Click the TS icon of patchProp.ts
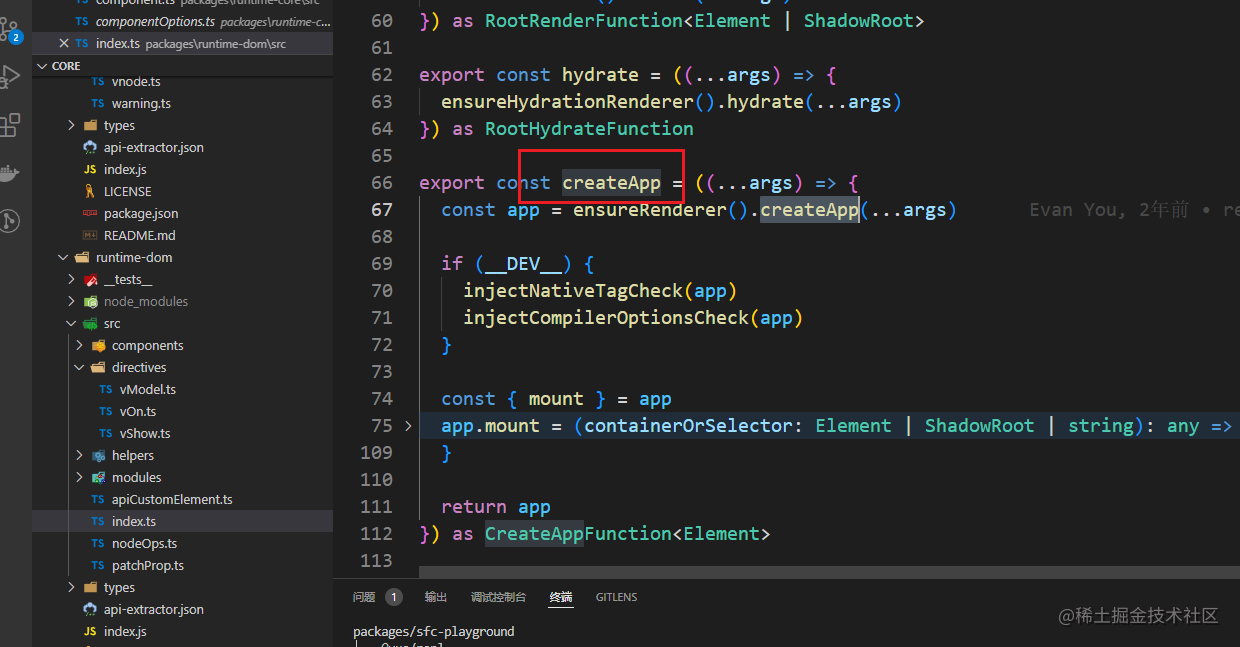The image size is (1240, 647). [x=98, y=566]
